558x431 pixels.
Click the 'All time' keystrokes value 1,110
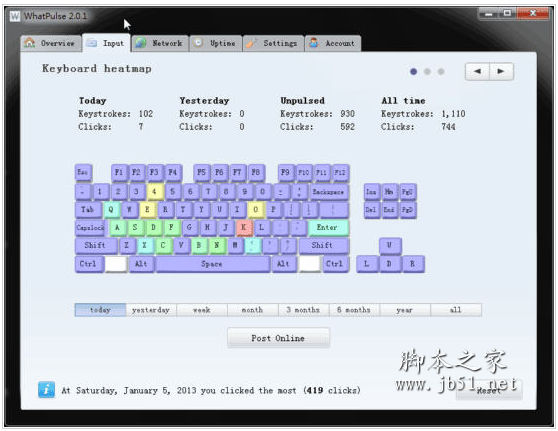[453, 114]
